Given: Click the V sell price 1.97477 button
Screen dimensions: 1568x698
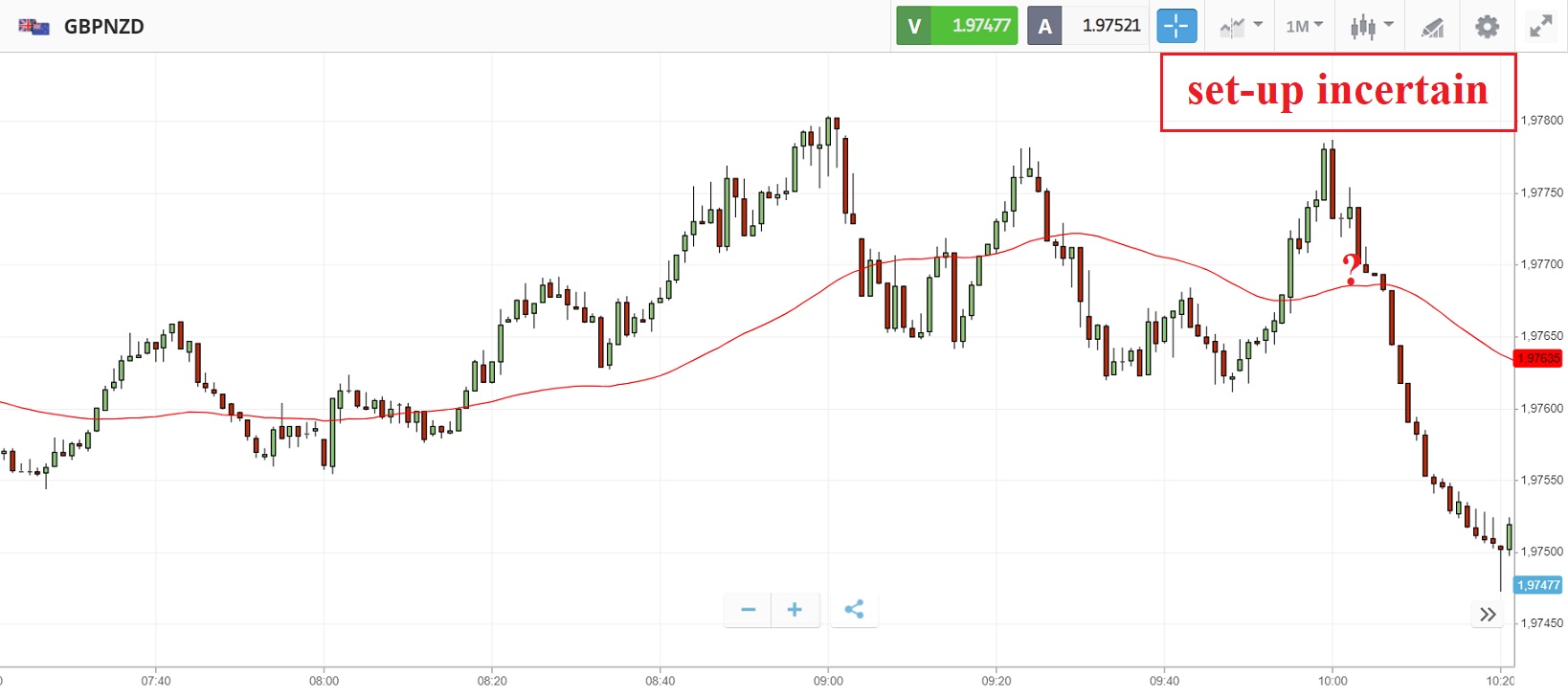Looking at the screenshot, I should click(x=956, y=26).
